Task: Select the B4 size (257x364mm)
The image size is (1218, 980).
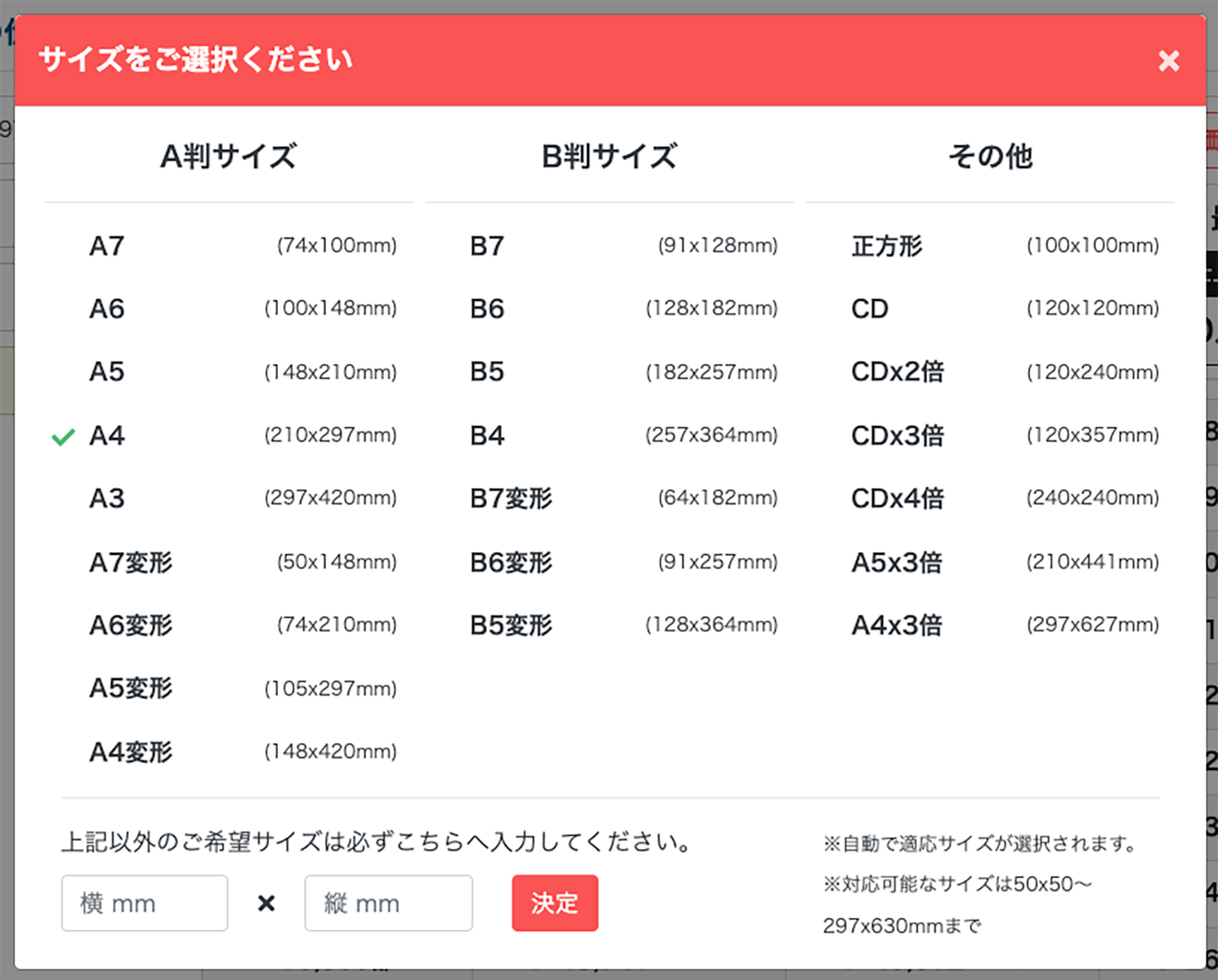Action: (x=486, y=435)
